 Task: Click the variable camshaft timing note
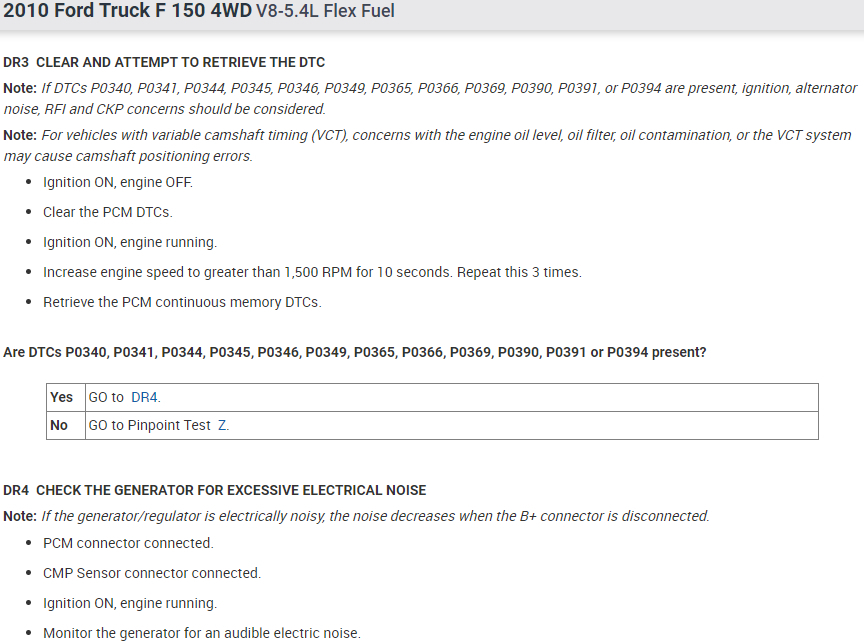(430, 145)
